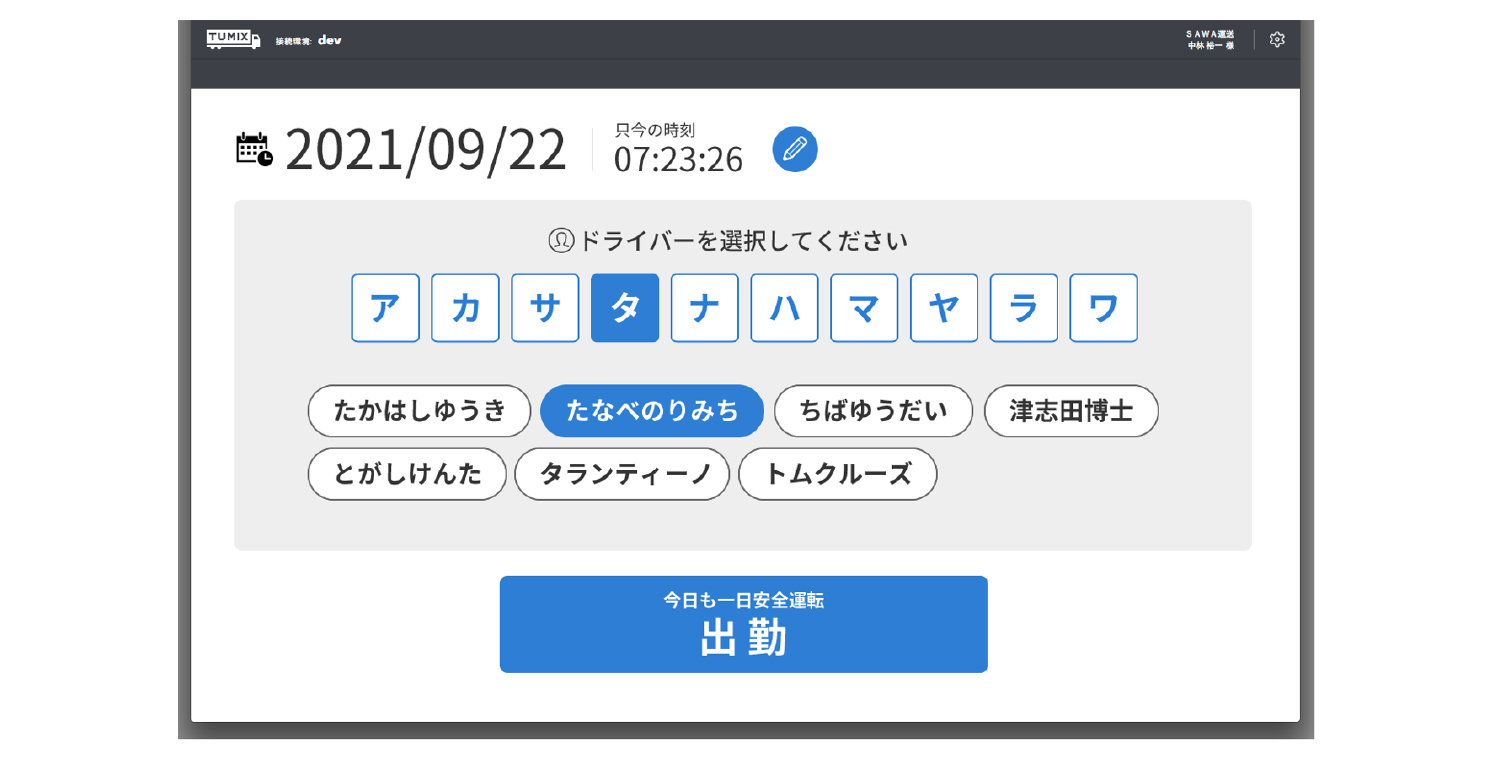Select the カ kana filter
Image resolution: width=1500 pixels, height=762 pixels.
coord(465,308)
